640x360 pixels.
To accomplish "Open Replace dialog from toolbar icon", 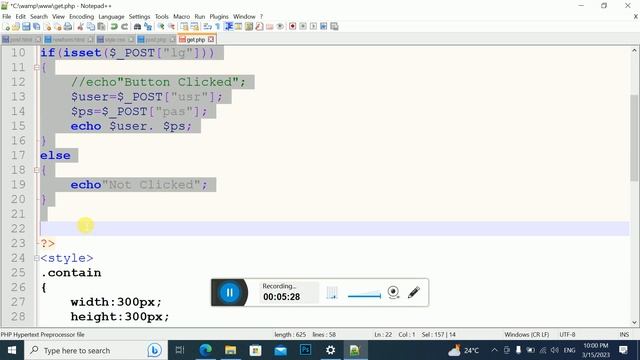I will pos(148,27).
